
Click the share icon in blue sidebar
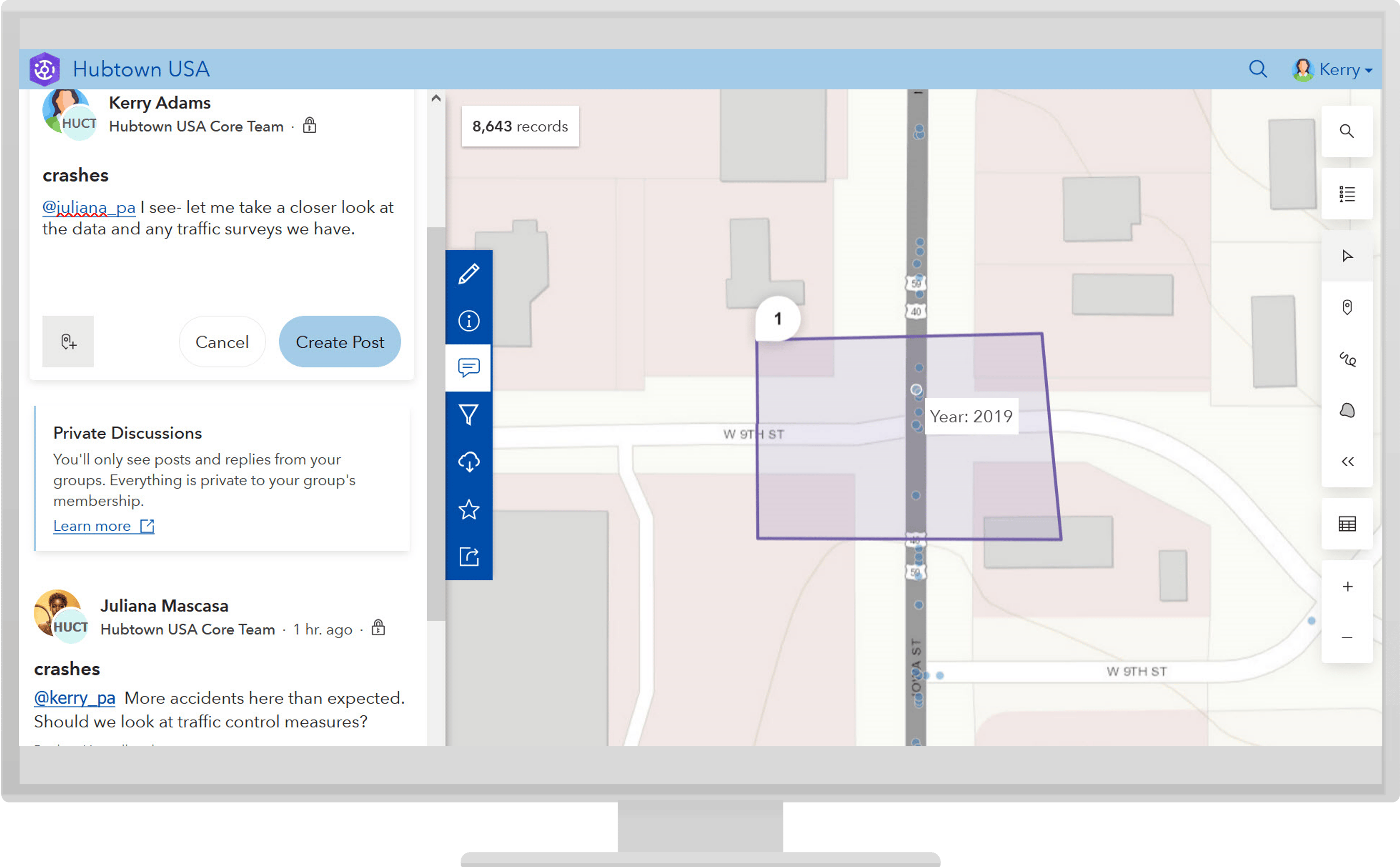click(469, 556)
